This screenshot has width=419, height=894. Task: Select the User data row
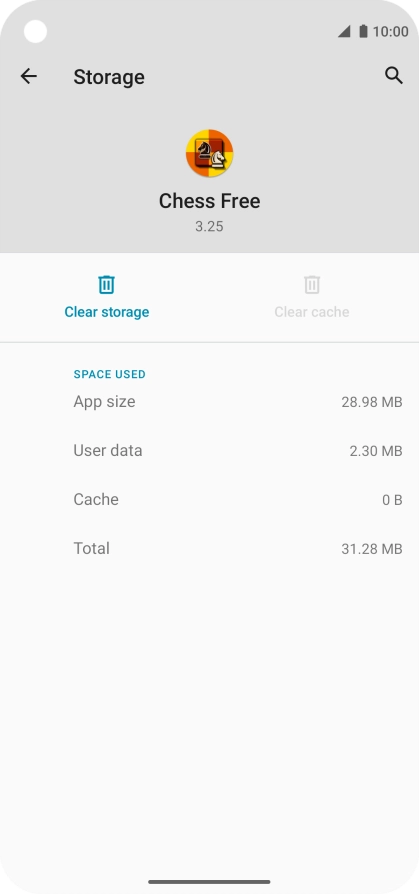[x=209, y=451]
